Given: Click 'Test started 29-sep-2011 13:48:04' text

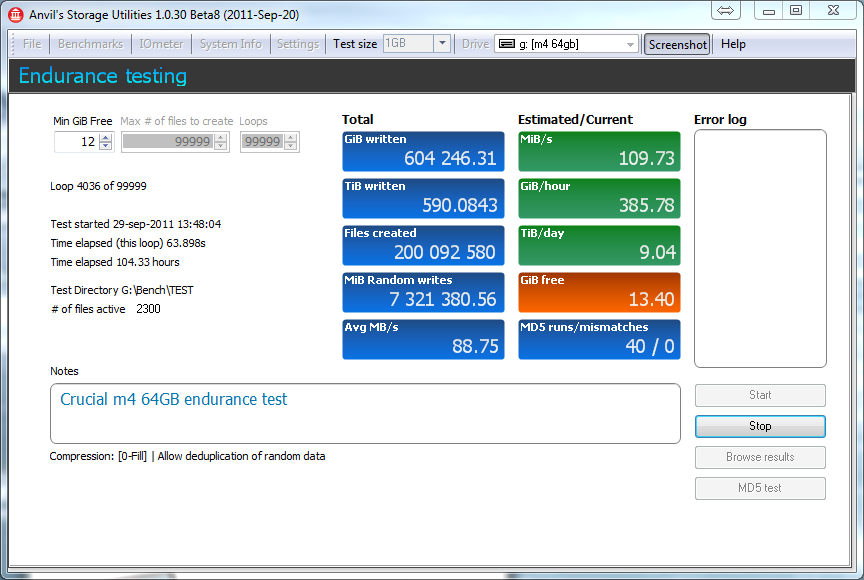Looking at the screenshot, I should 136,224.
